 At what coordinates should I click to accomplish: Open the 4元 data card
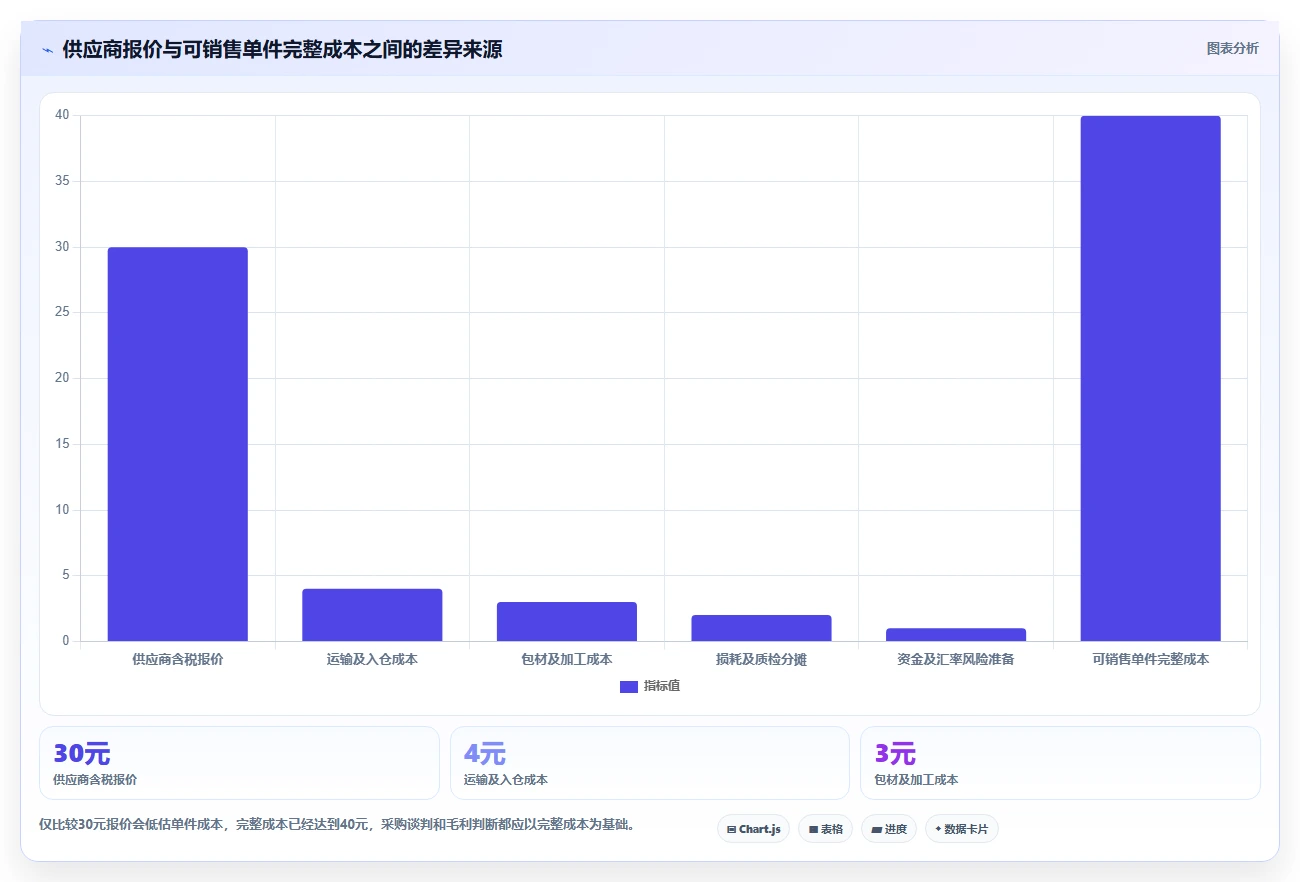click(x=650, y=763)
